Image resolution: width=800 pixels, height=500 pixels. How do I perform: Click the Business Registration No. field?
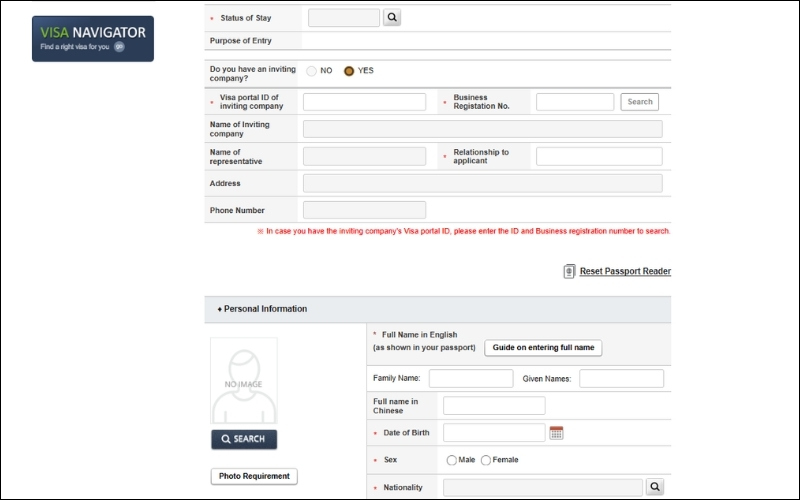click(575, 102)
